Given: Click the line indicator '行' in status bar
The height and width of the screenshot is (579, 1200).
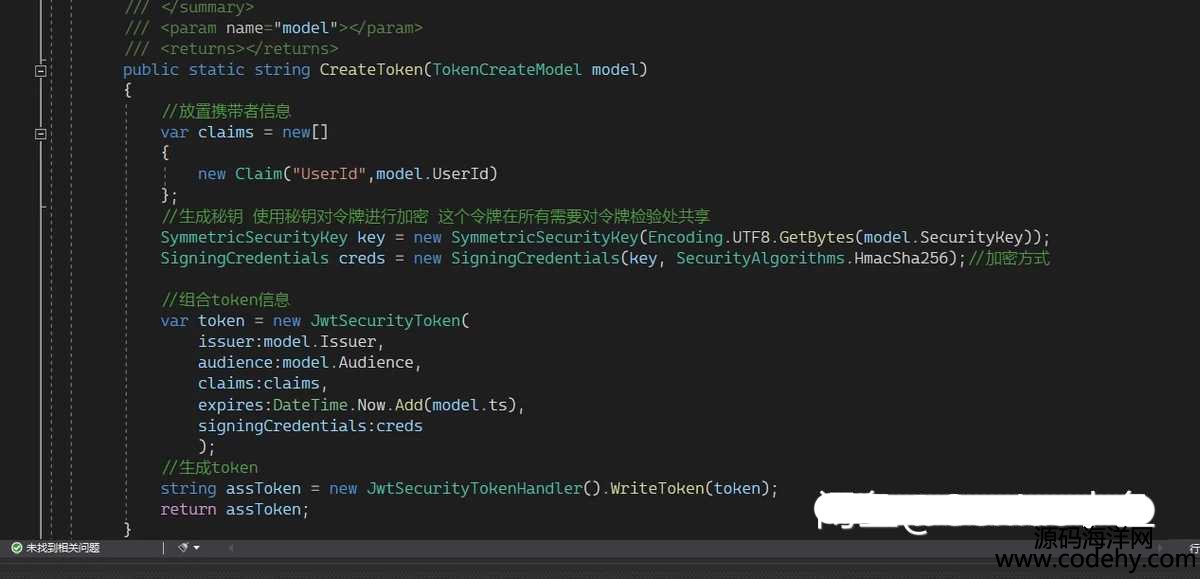Looking at the screenshot, I should [x=1194, y=548].
